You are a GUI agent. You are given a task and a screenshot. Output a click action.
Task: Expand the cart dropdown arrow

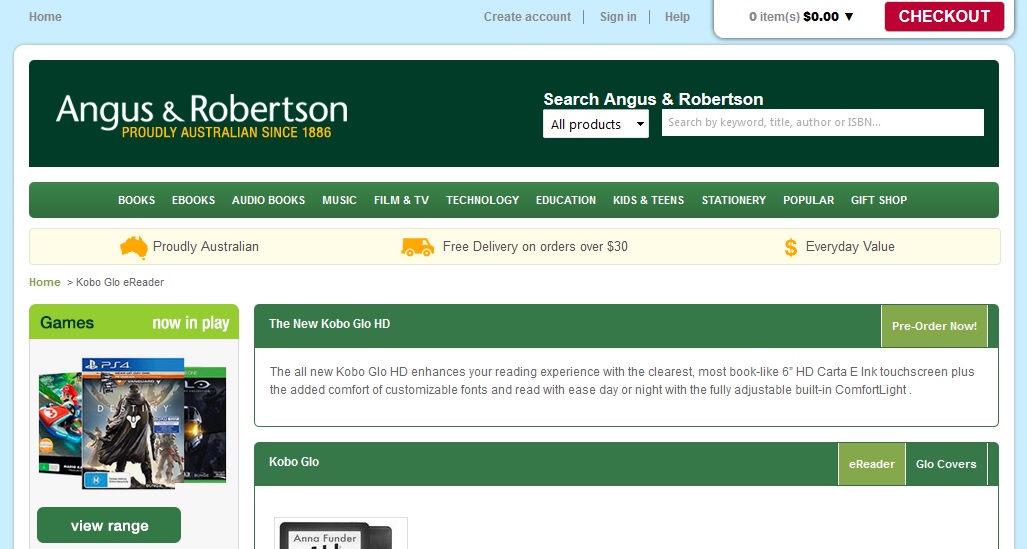[x=849, y=17]
